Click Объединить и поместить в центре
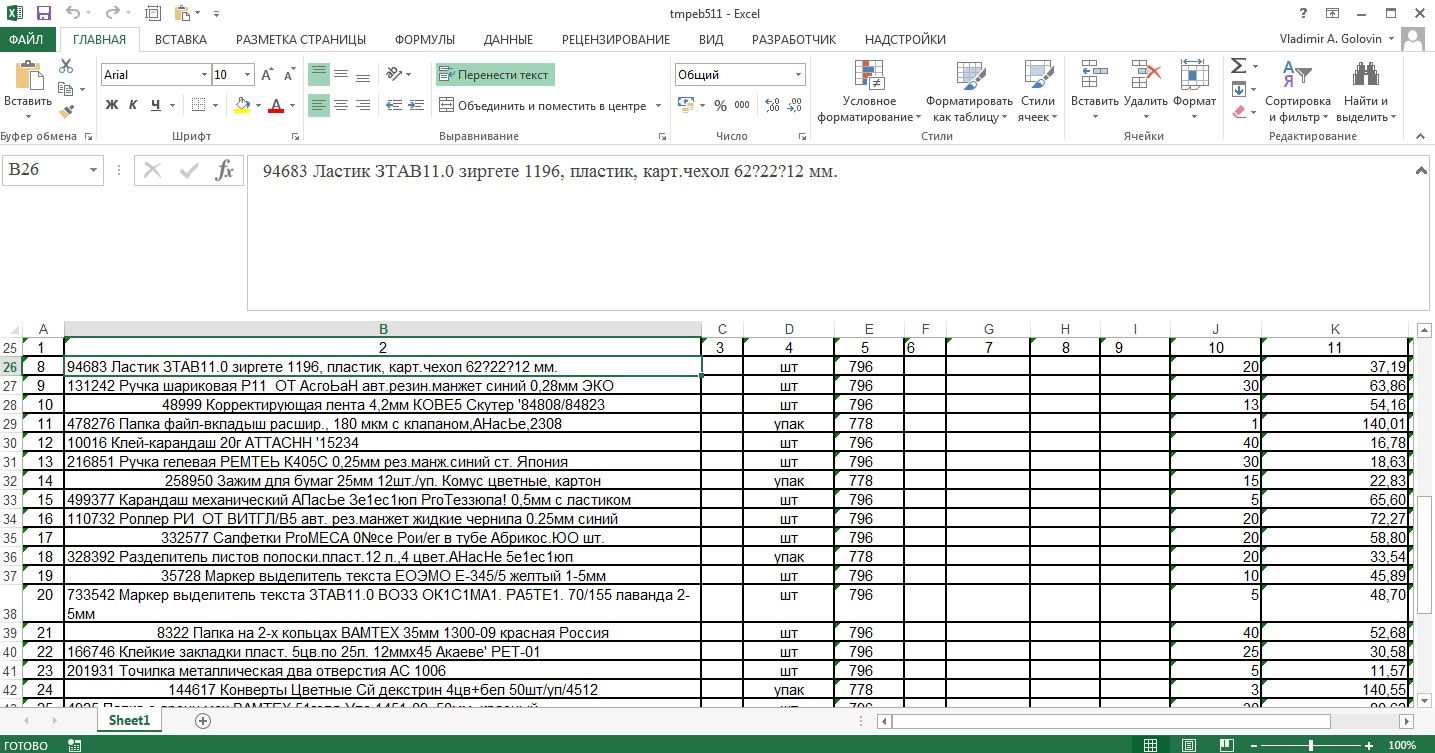This screenshot has width=1435, height=753. coord(543,105)
